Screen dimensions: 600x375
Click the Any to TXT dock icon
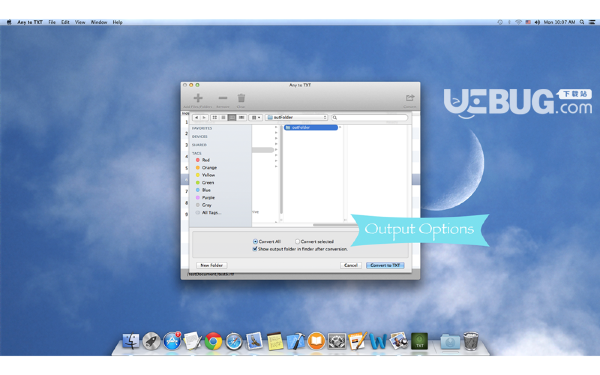pyautogui.click(x=419, y=341)
